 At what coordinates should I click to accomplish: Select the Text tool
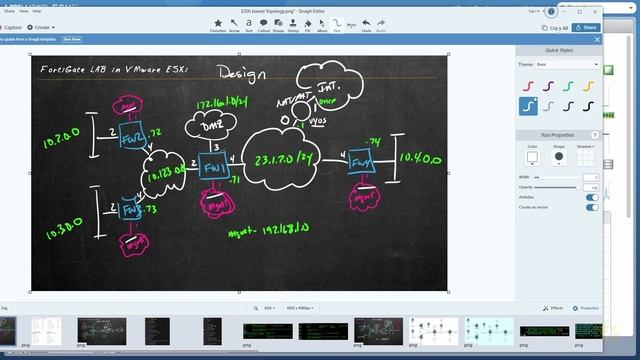tap(249, 25)
